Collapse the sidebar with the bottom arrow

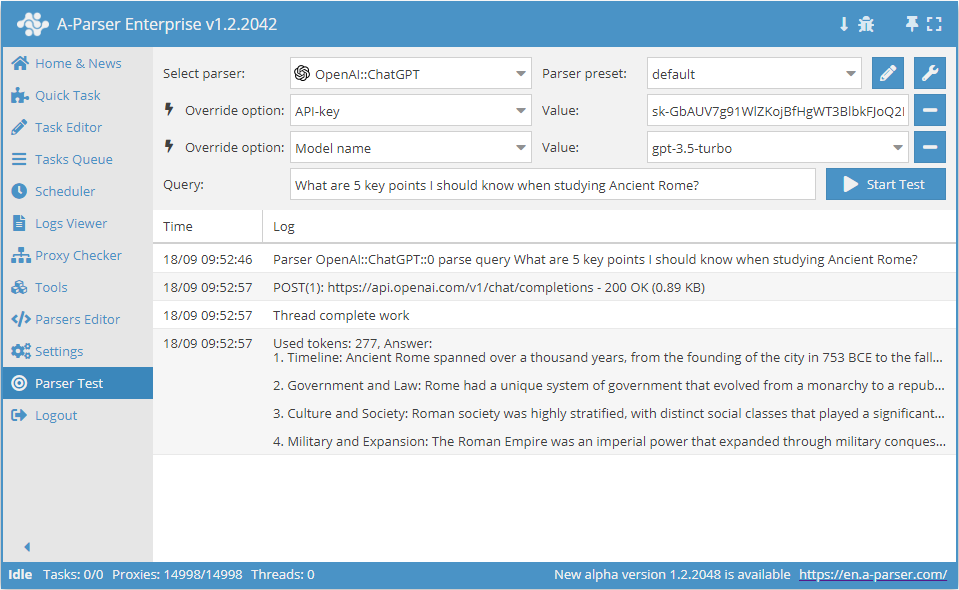(26, 547)
